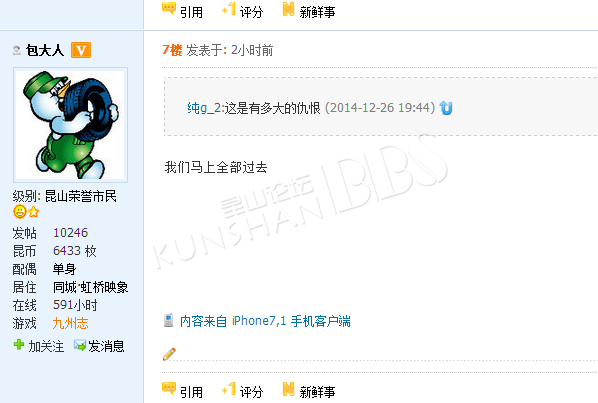
Task: Open the 九州志 game link
Action: click(x=71, y=324)
